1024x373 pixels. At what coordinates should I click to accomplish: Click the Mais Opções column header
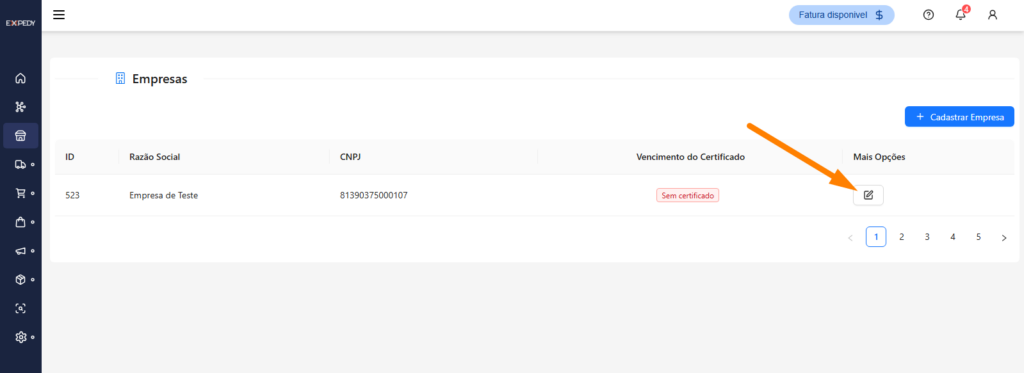(879, 157)
